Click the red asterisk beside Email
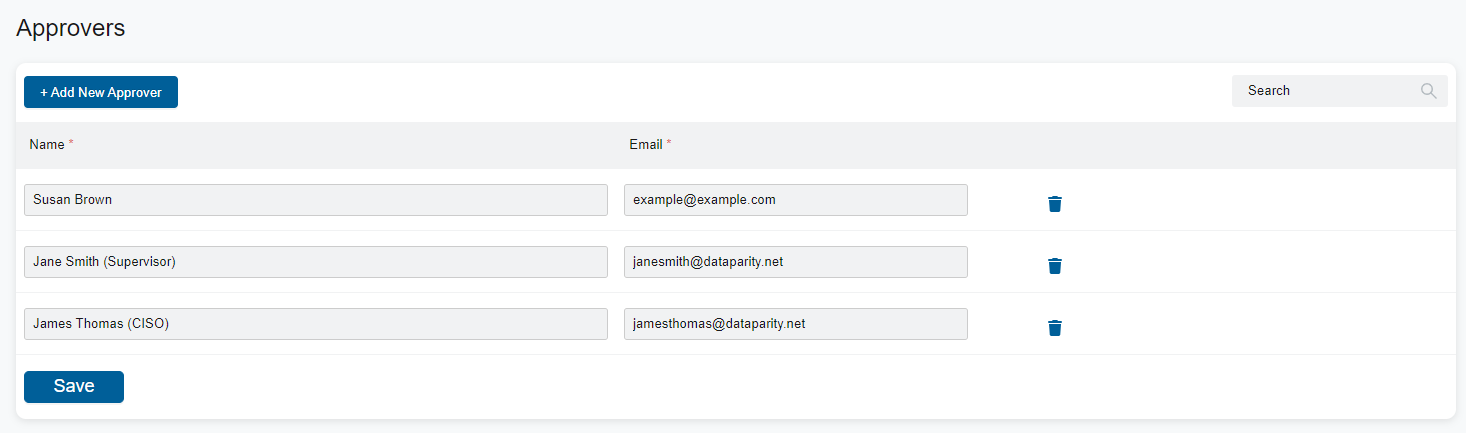 [x=669, y=144]
